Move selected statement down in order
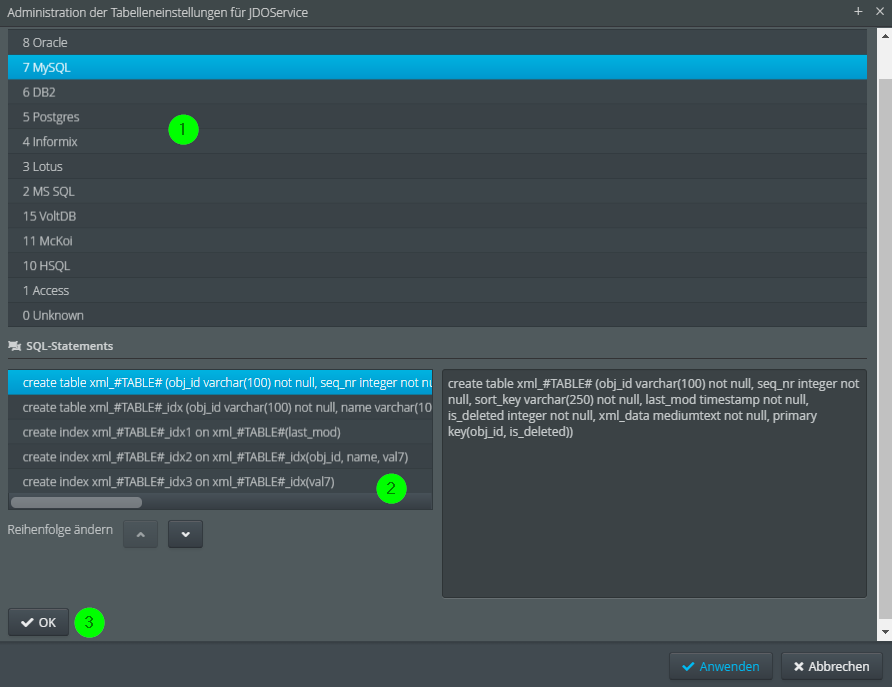 point(185,534)
